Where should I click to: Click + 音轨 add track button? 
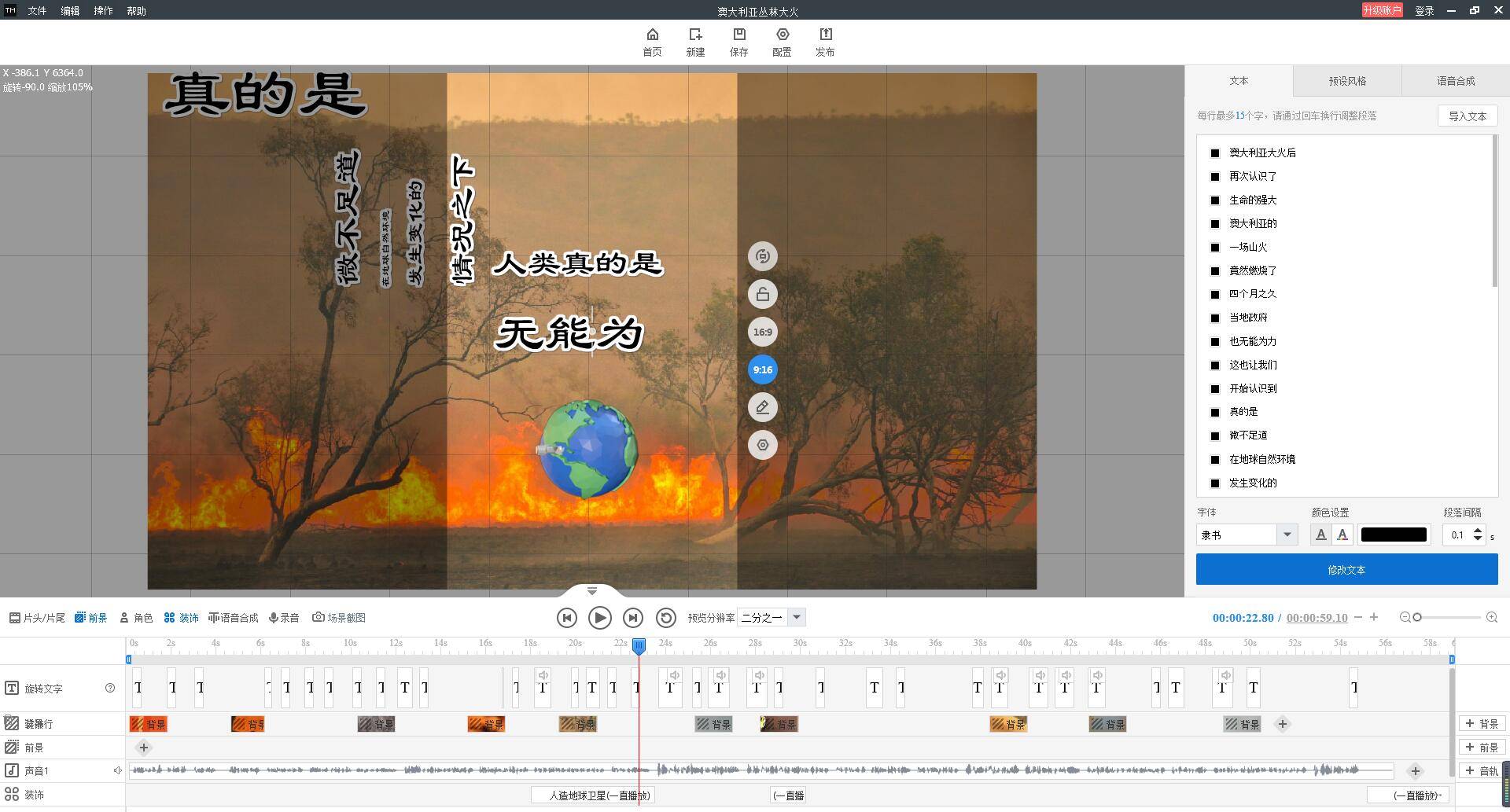pos(1482,771)
